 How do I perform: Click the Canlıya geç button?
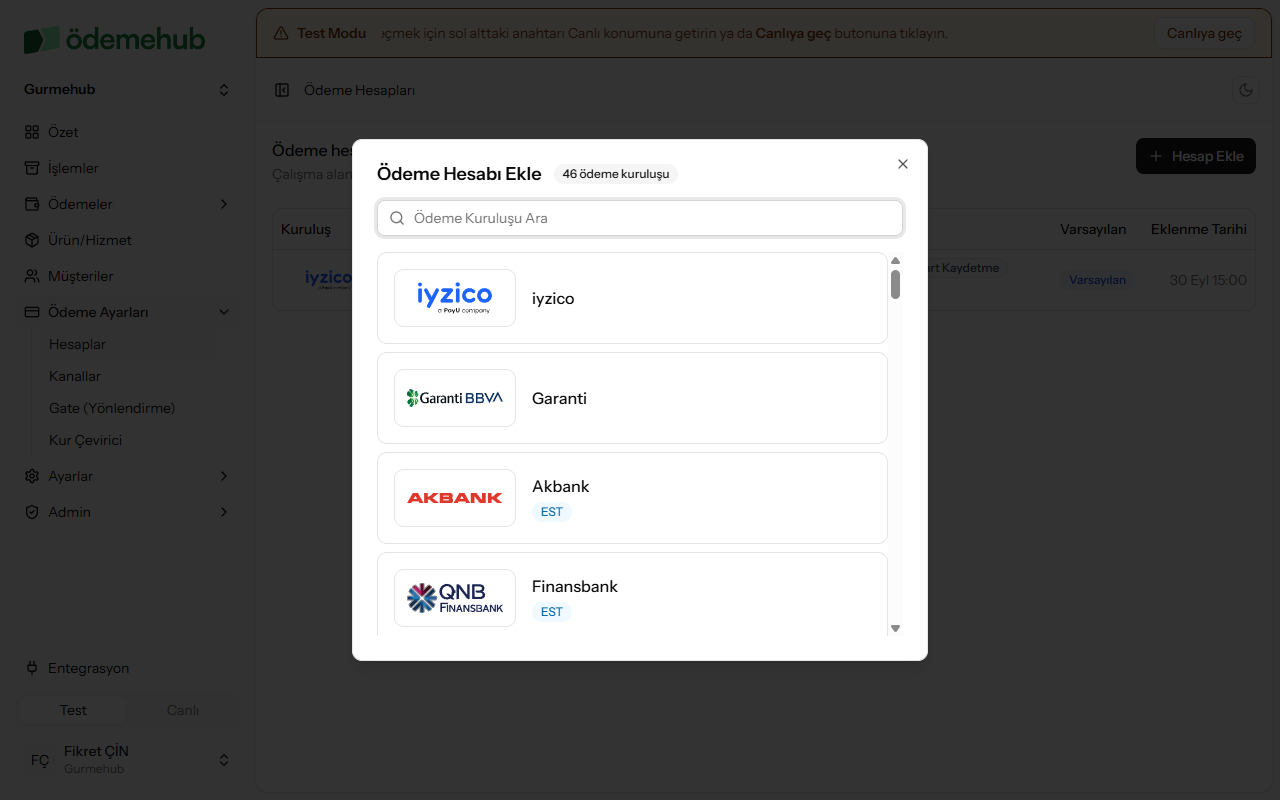[x=1204, y=33]
